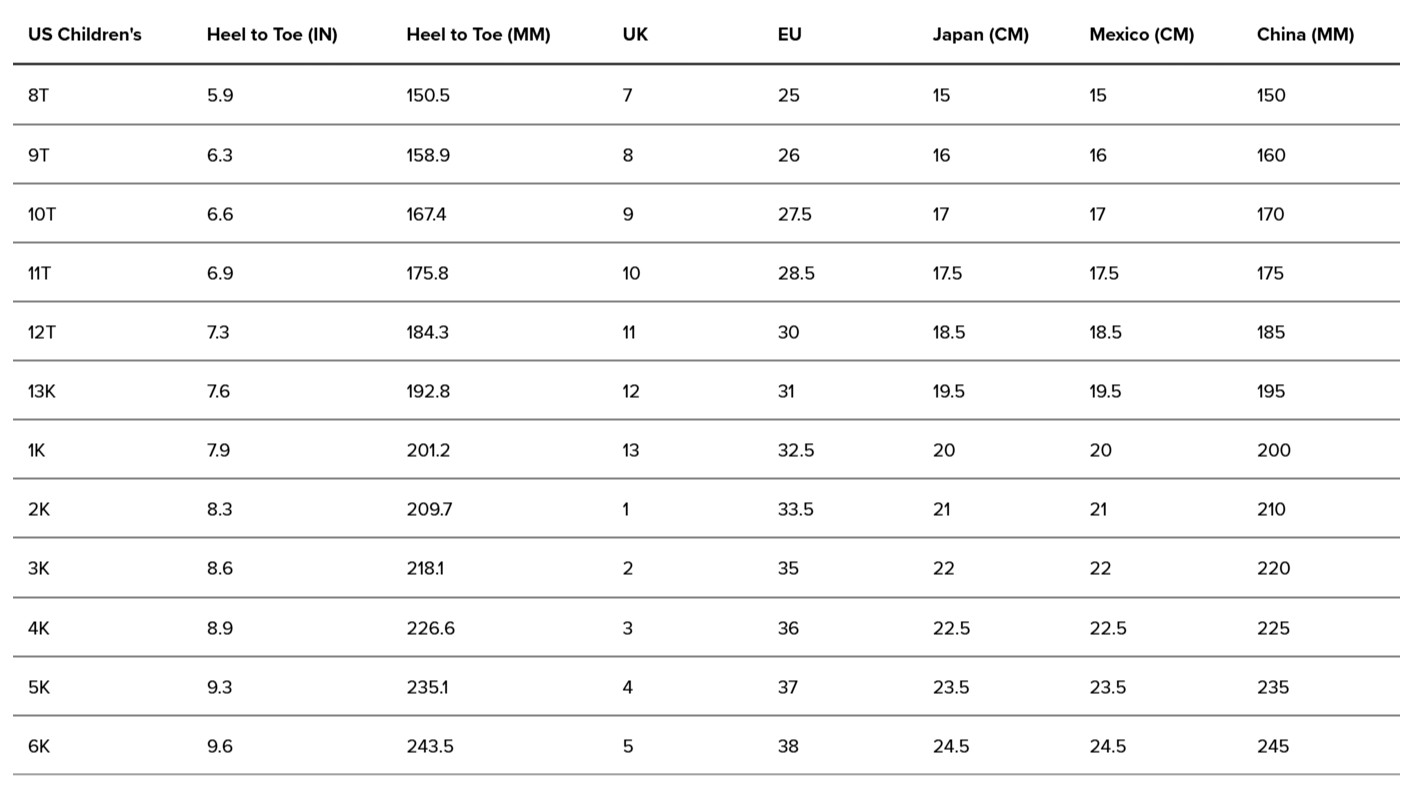
Task: Click the Heel to Toe (MM) header
Action: point(478,34)
